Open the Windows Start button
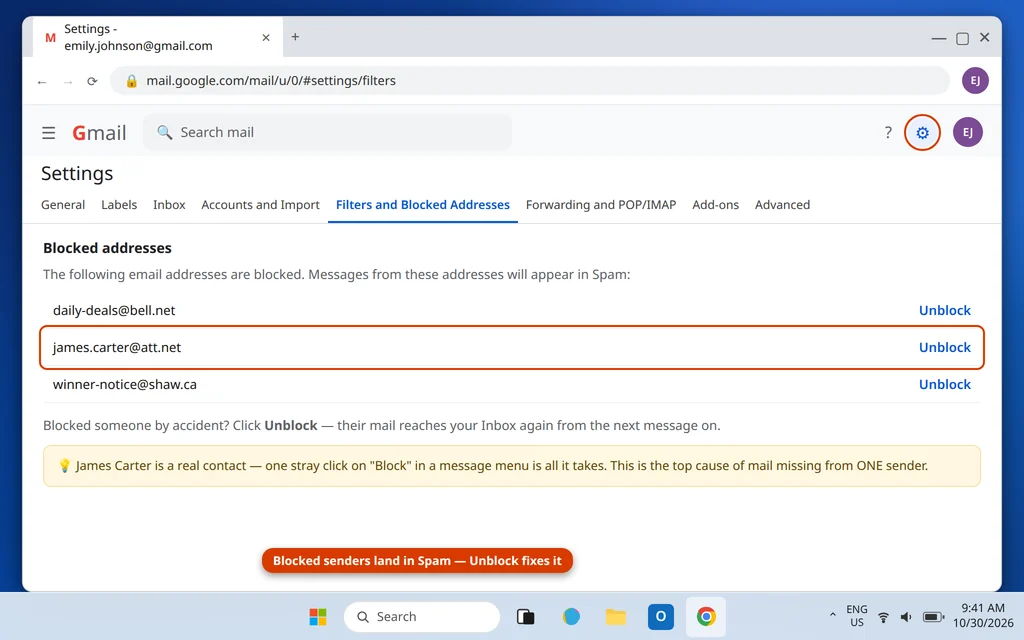The height and width of the screenshot is (640, 1024). 318,616
